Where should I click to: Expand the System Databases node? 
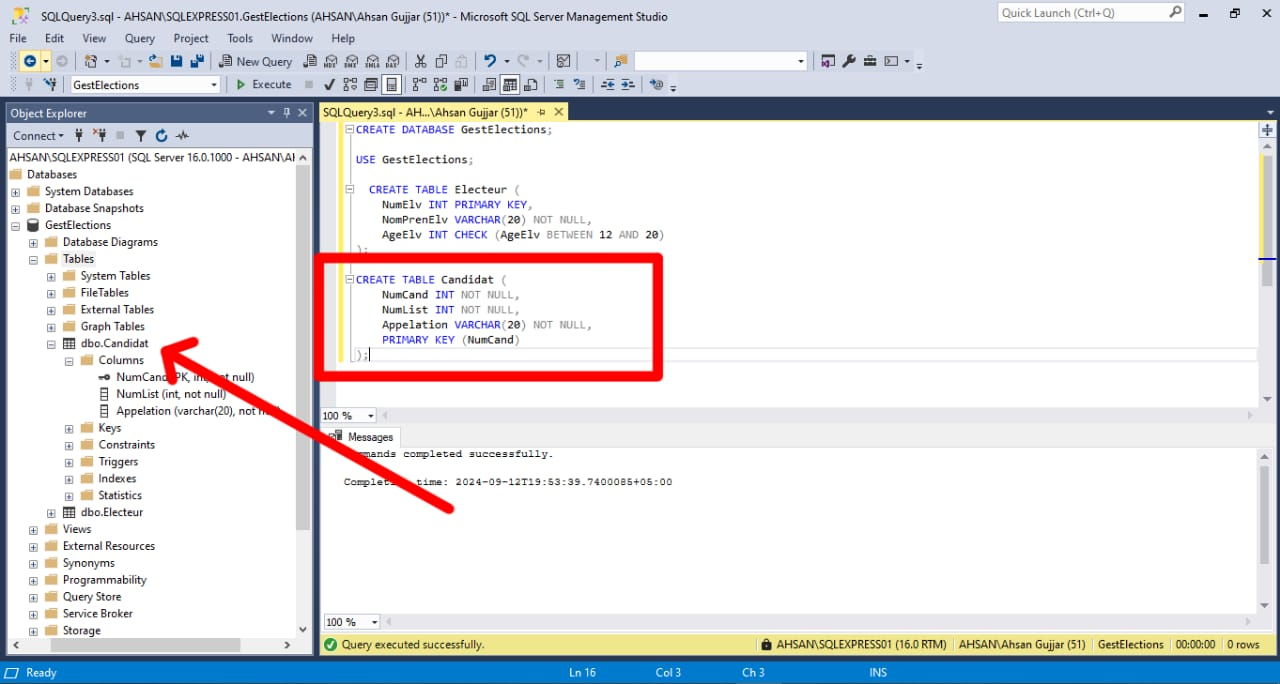16,191
